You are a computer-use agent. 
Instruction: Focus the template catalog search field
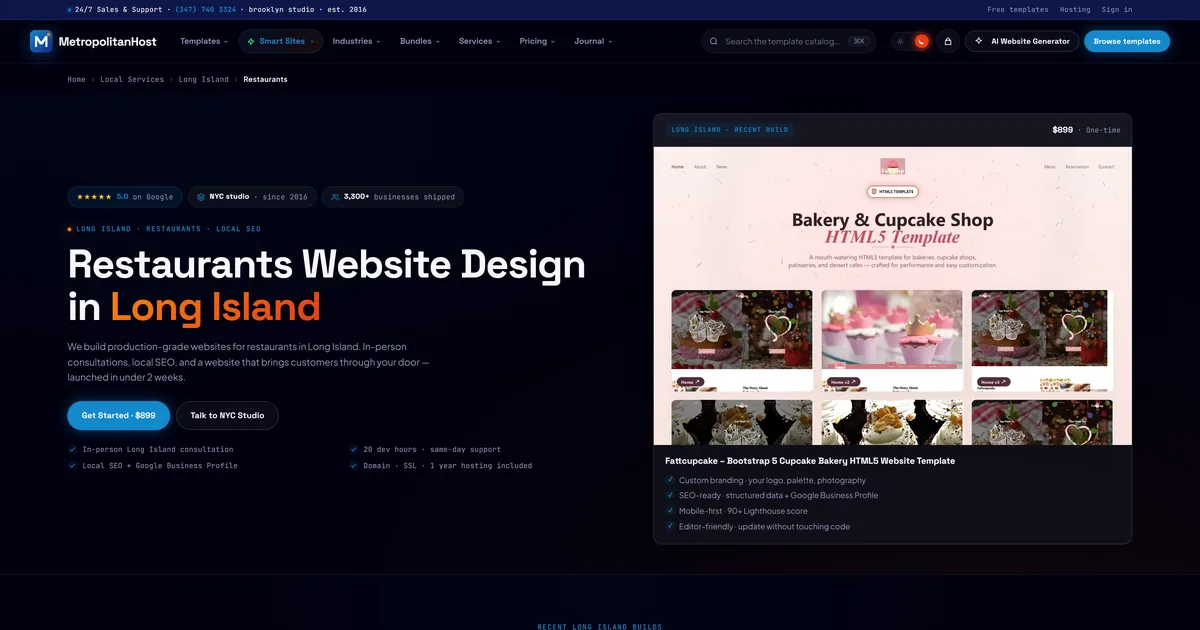788,41
